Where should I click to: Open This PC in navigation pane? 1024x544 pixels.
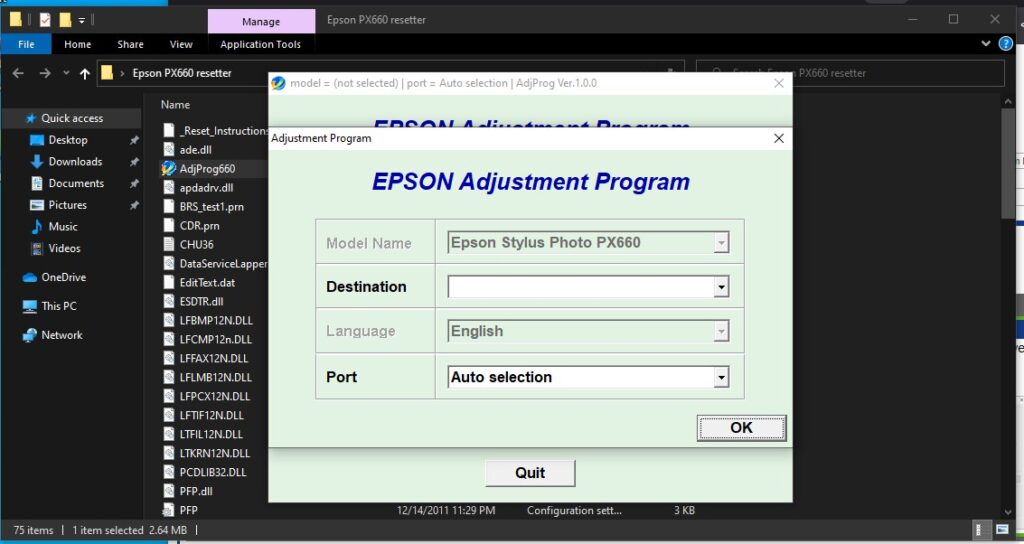coord(59,306)
